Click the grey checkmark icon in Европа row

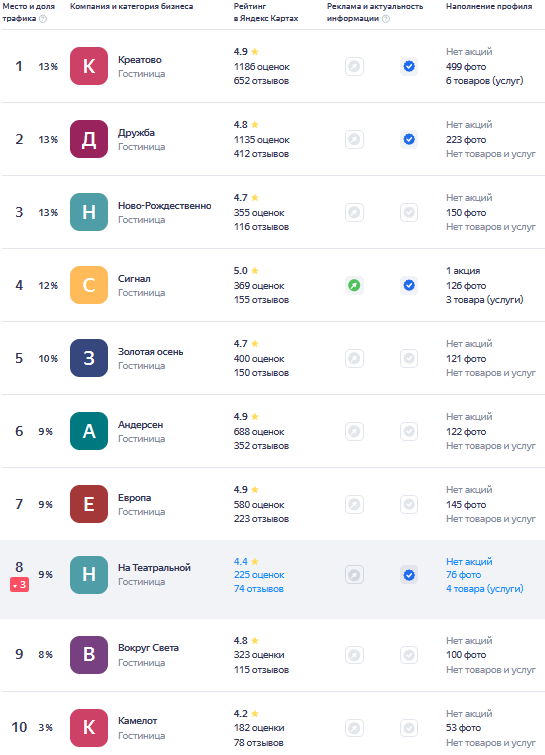(x=409, y=505)
